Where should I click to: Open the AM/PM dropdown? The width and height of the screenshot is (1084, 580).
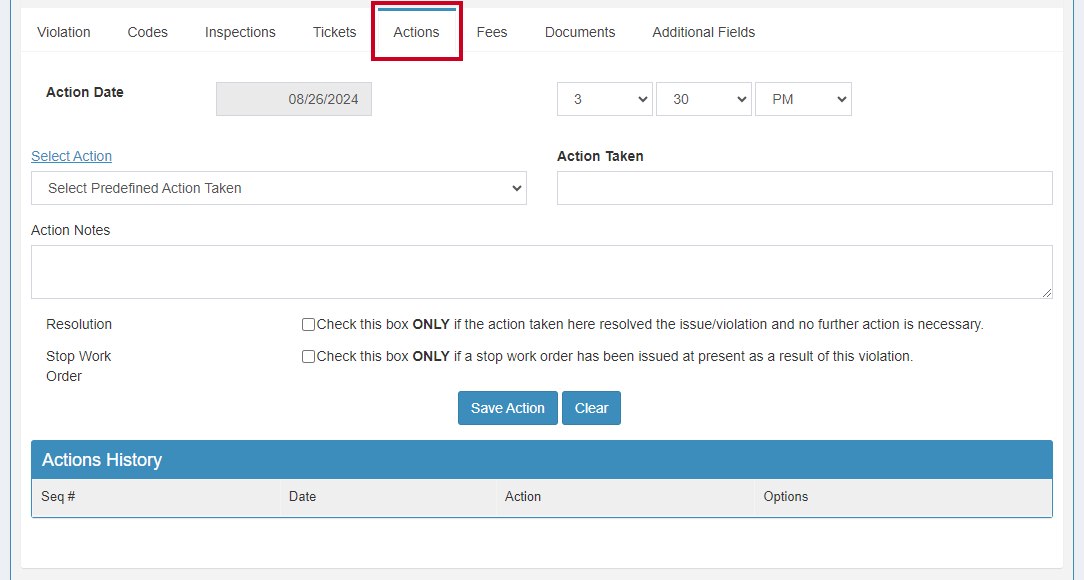pos(803,99)
